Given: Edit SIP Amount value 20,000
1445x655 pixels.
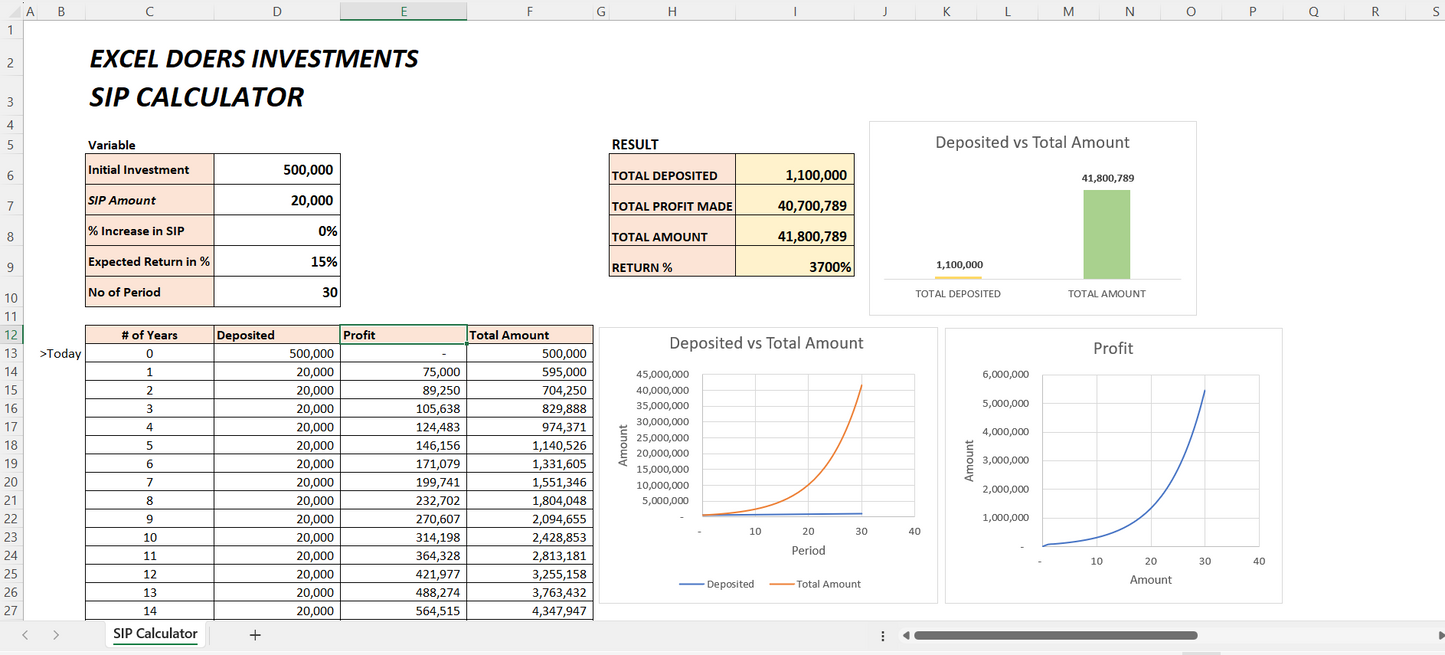Looking at the screenshot, I should coord(277,200).
